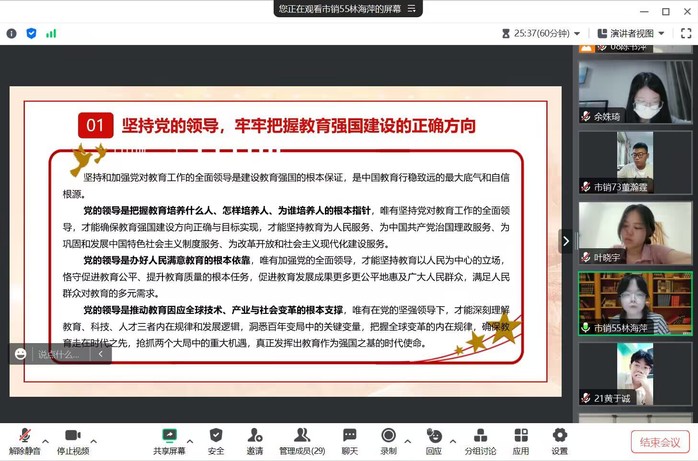Image resolution: width=698 pixels, height=461 pixels.
Task: Open the screen-share banner menu icon
Action: point(411,8)
